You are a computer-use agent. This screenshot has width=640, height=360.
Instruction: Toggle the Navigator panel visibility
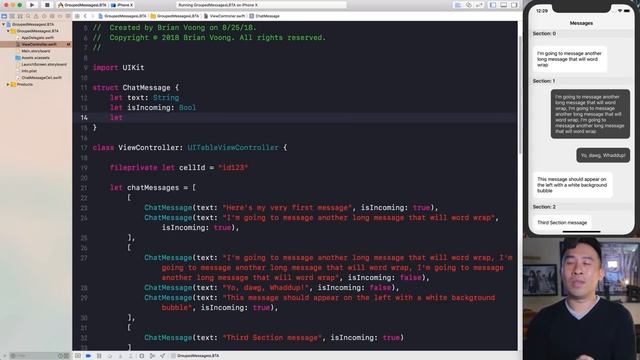pyautogui.click(x=493, y=5)
